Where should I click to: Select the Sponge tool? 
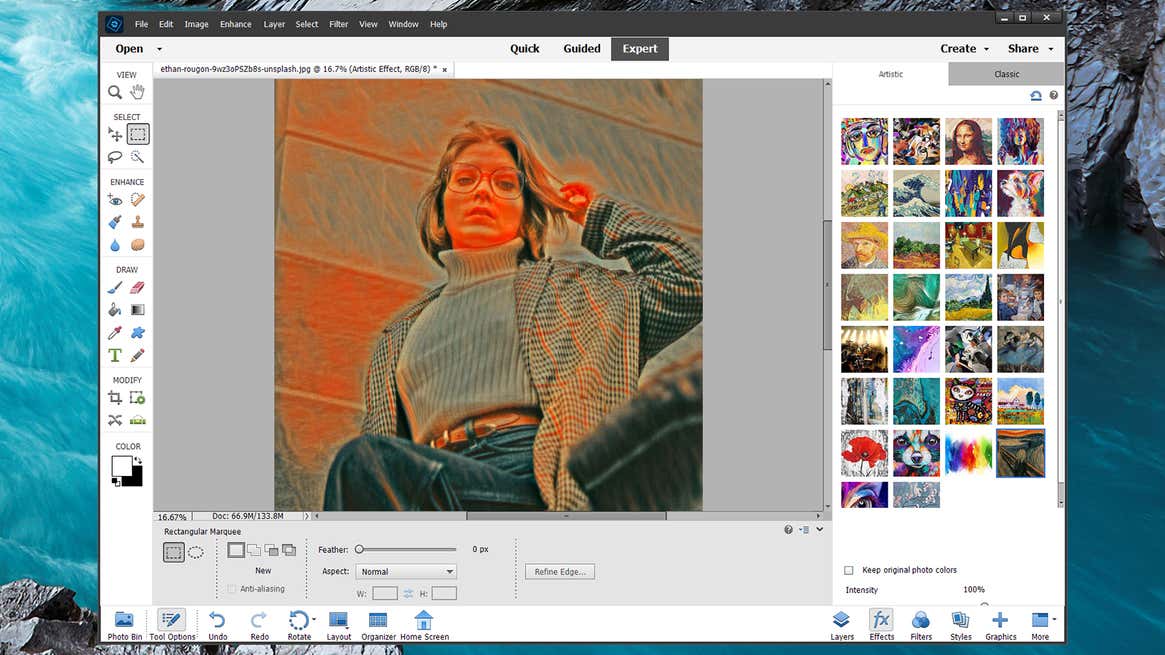pyautogui.click(x=137, y=244)
